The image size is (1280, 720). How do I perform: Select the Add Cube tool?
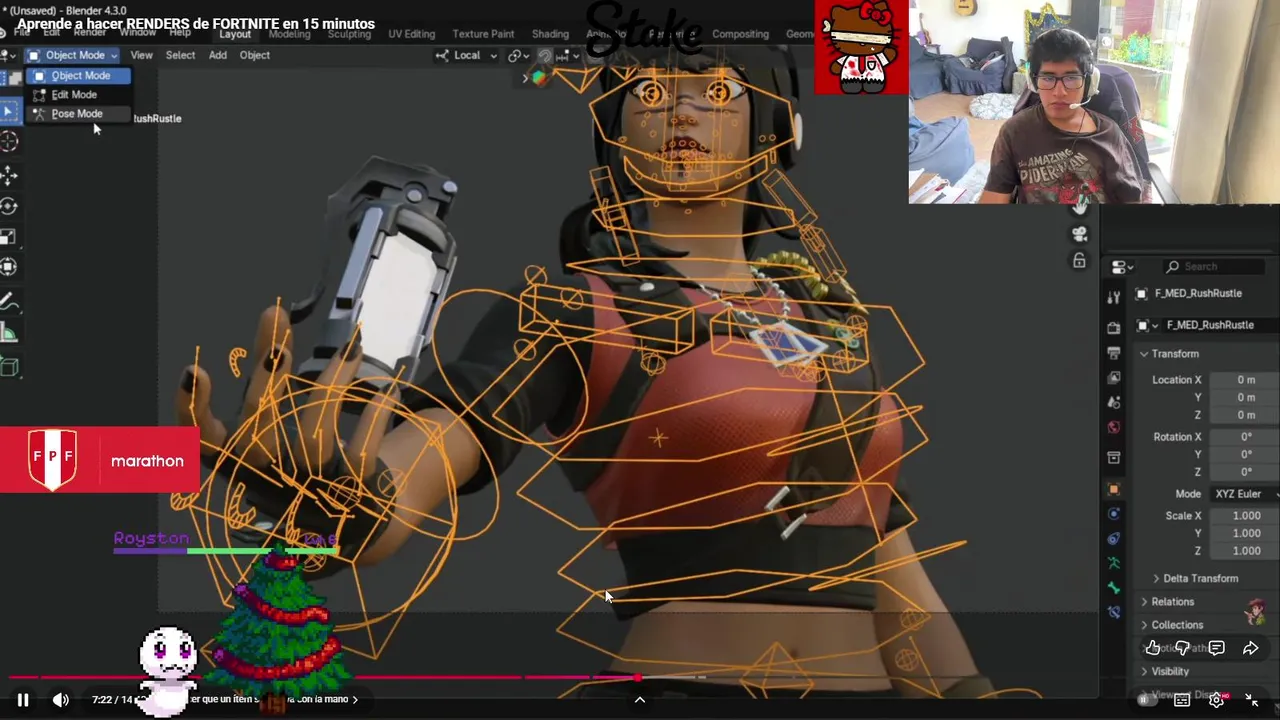pyautogui.click(x=9, y=367)
